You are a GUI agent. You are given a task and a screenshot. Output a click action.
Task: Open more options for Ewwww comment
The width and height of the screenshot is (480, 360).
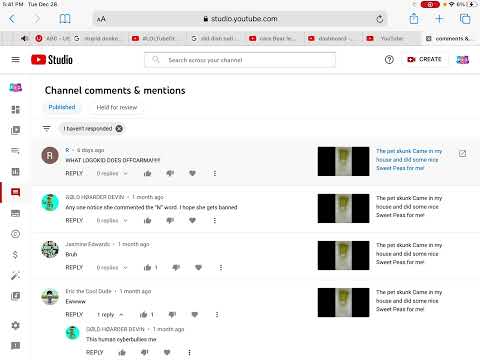coord(217,314)
